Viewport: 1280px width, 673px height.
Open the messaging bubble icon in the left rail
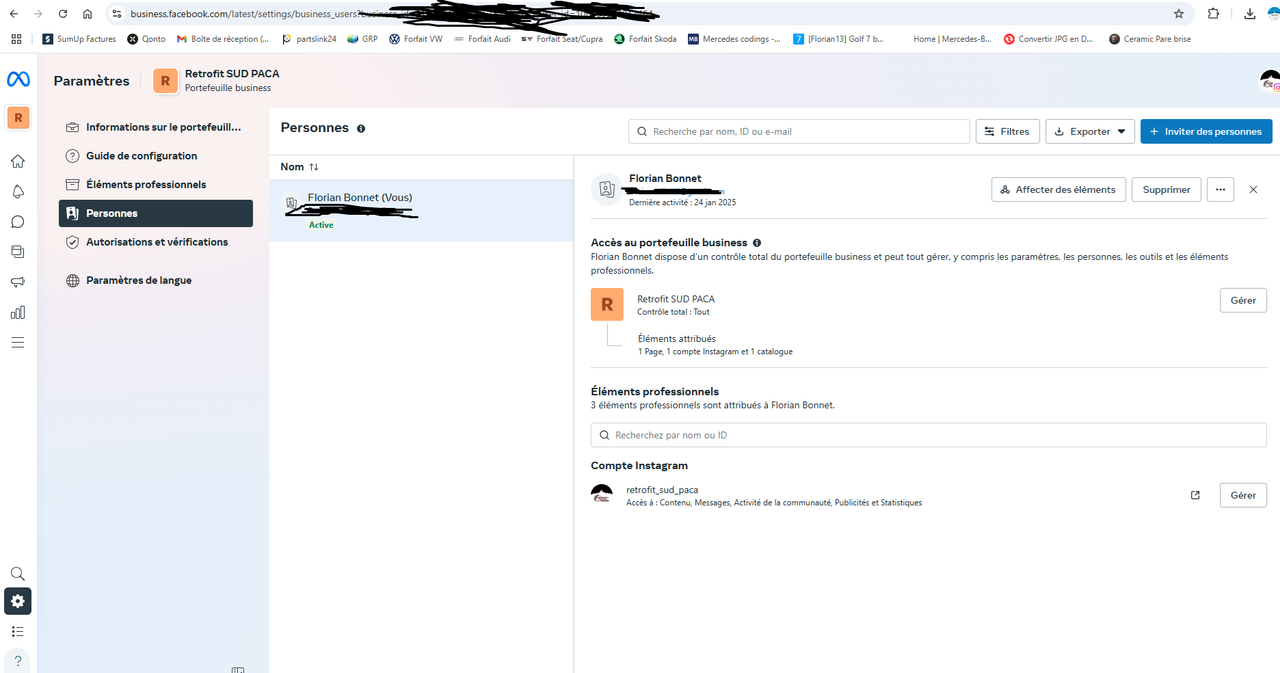point(18,222)
